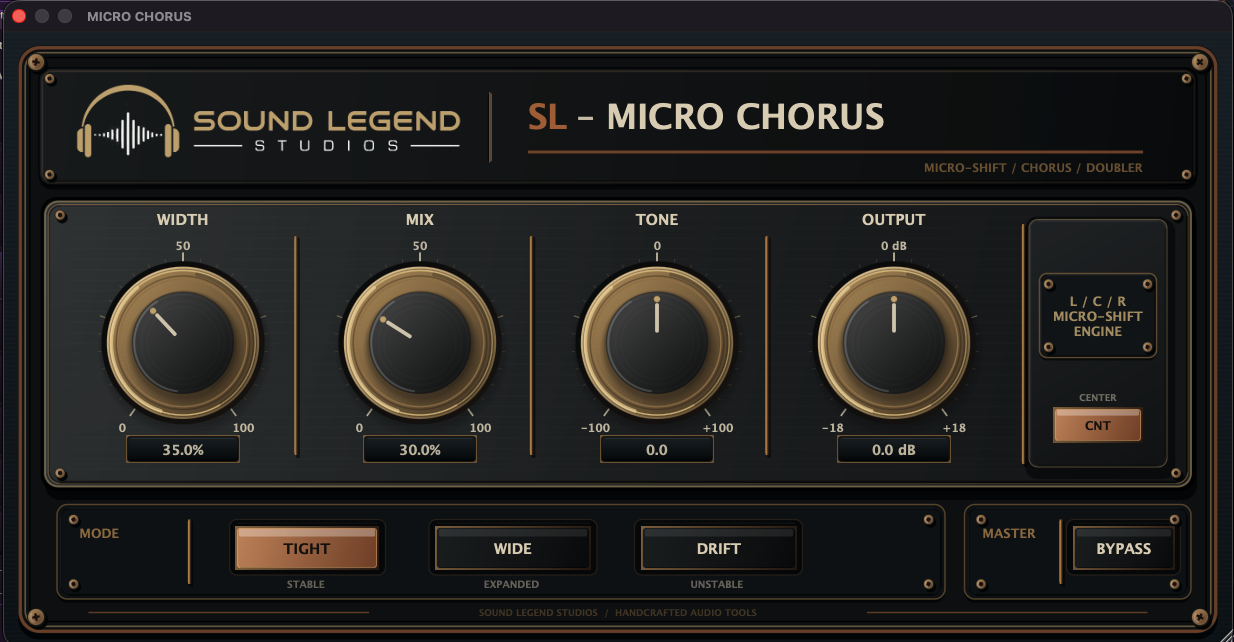This screenshot has width=1234, height=642.
Task: Close the Micro Chorus window
Action: 19,16
